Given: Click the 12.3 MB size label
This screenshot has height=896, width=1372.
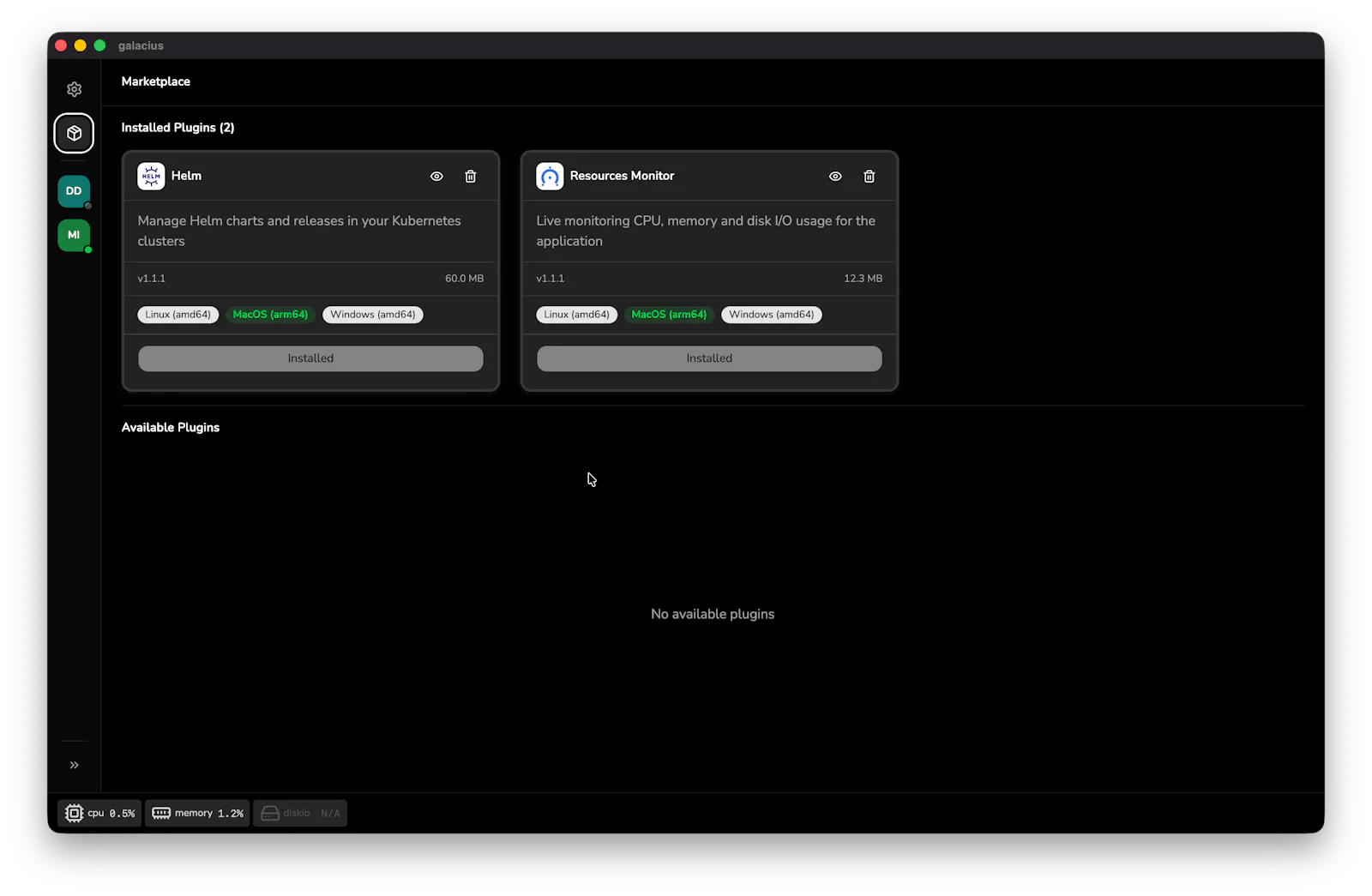Looking at the screenshot, I should pos(863,279).
